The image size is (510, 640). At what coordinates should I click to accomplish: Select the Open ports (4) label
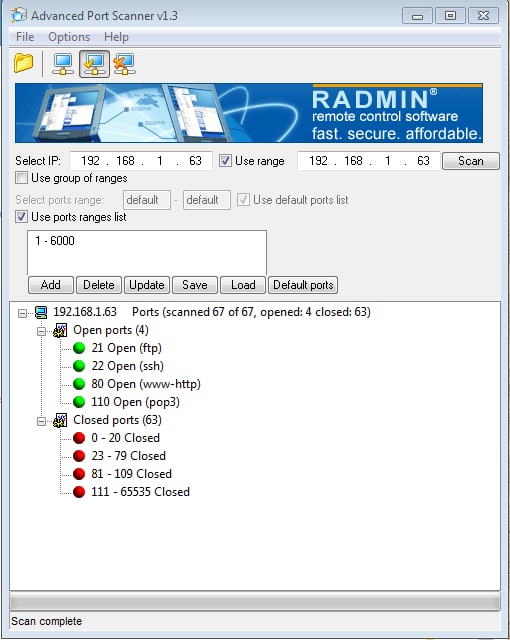111,330
